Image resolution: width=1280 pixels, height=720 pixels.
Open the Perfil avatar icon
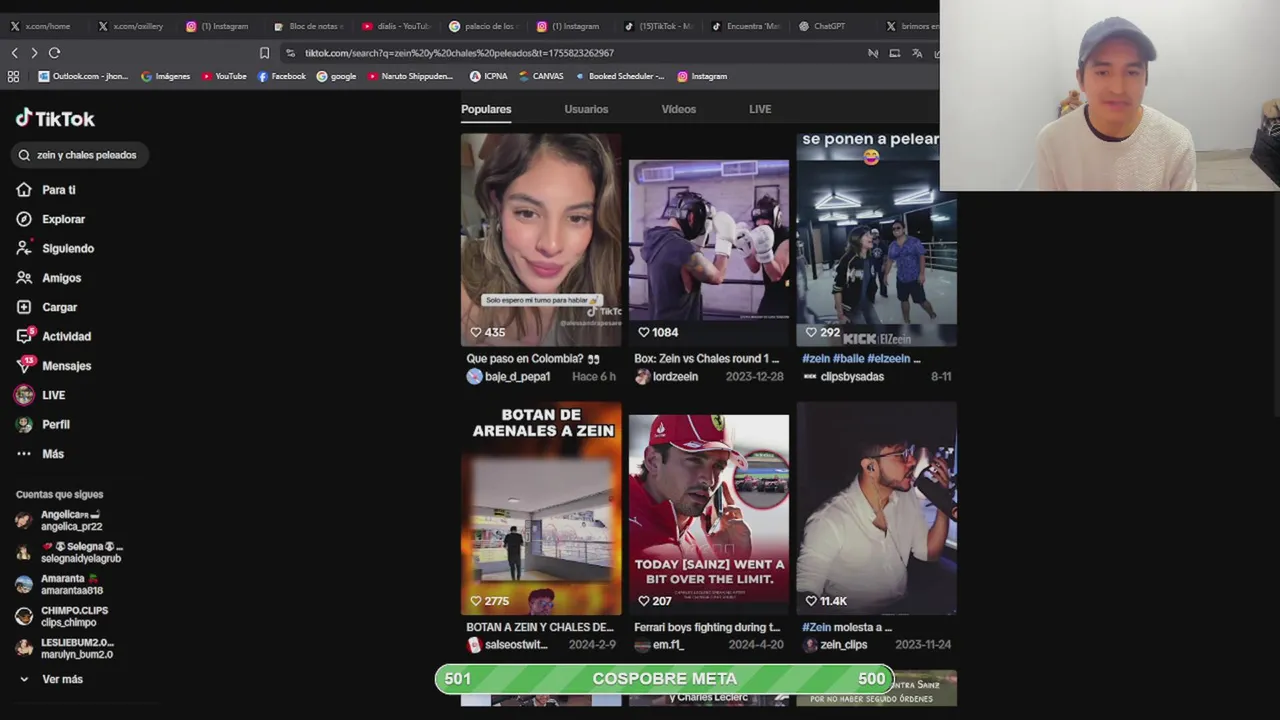pyautogui.click(x=24, y=424)
